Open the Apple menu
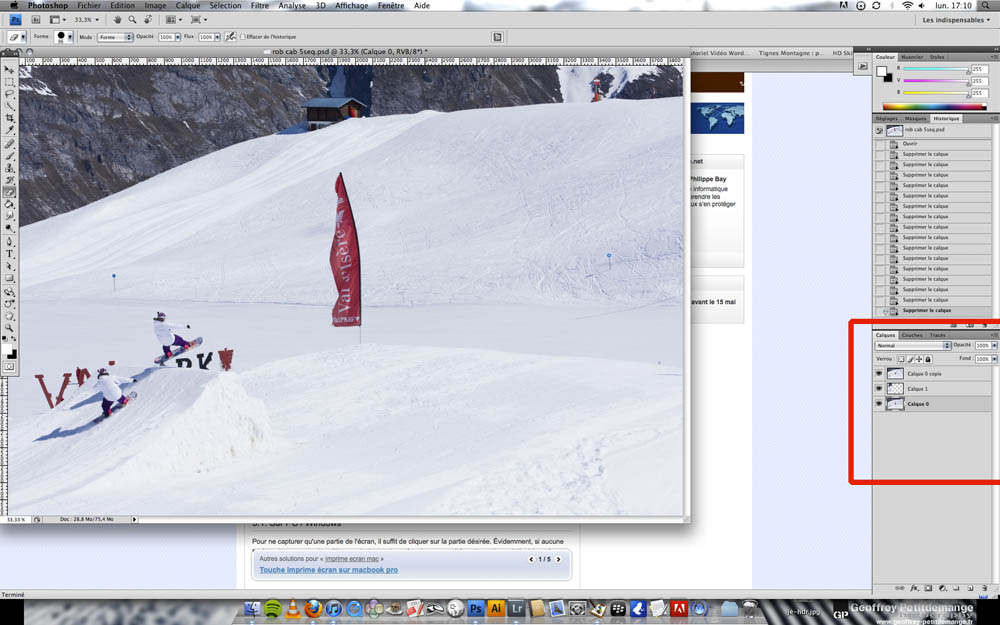 pos(14,5)
